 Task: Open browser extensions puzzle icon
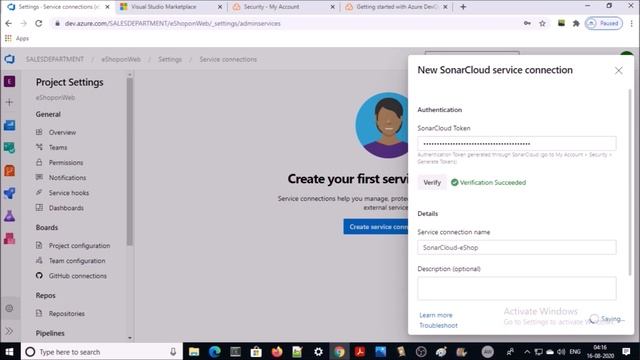pyautogui.click(x=576, y=24)
